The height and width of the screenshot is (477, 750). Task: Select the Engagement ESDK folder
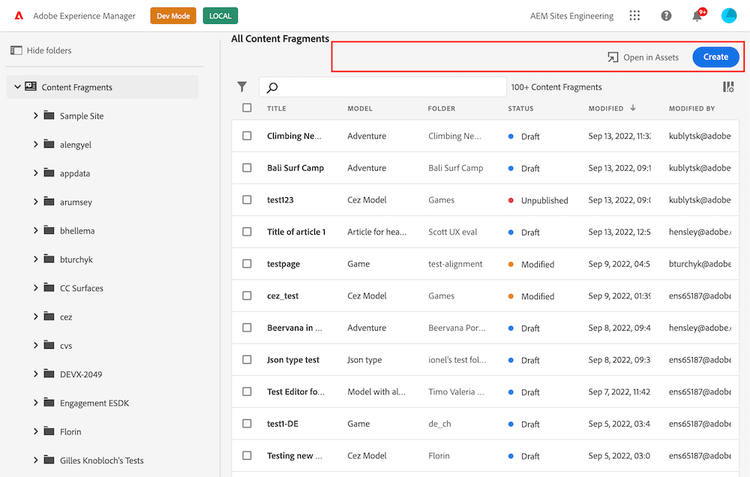coord(94,403)
